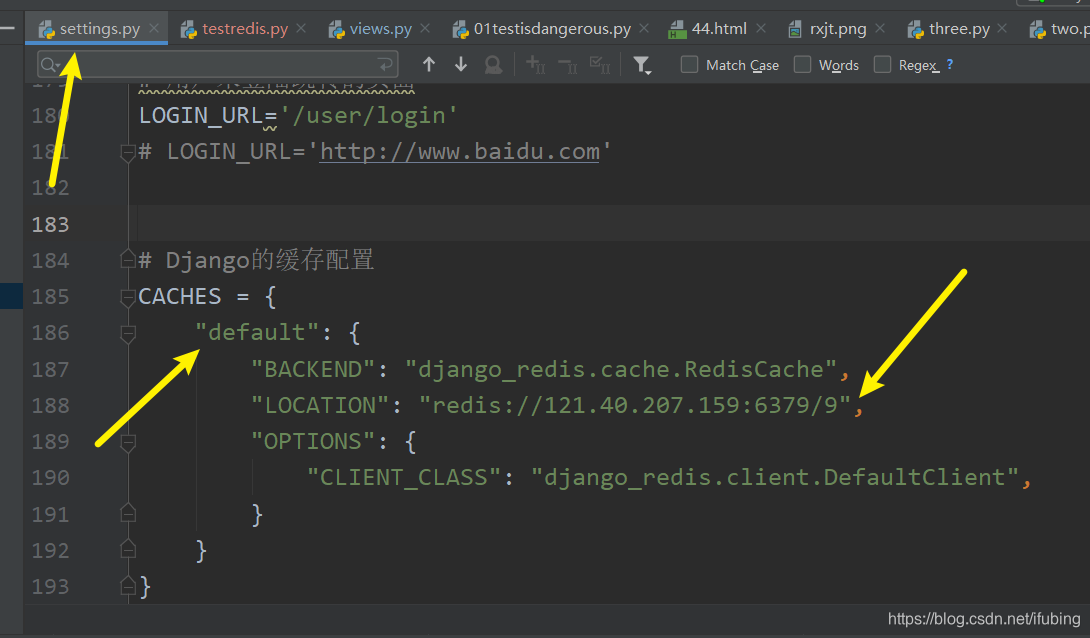Switch to the rxjt.png tab
1090x638 pixels.
(x=837, y=28)
